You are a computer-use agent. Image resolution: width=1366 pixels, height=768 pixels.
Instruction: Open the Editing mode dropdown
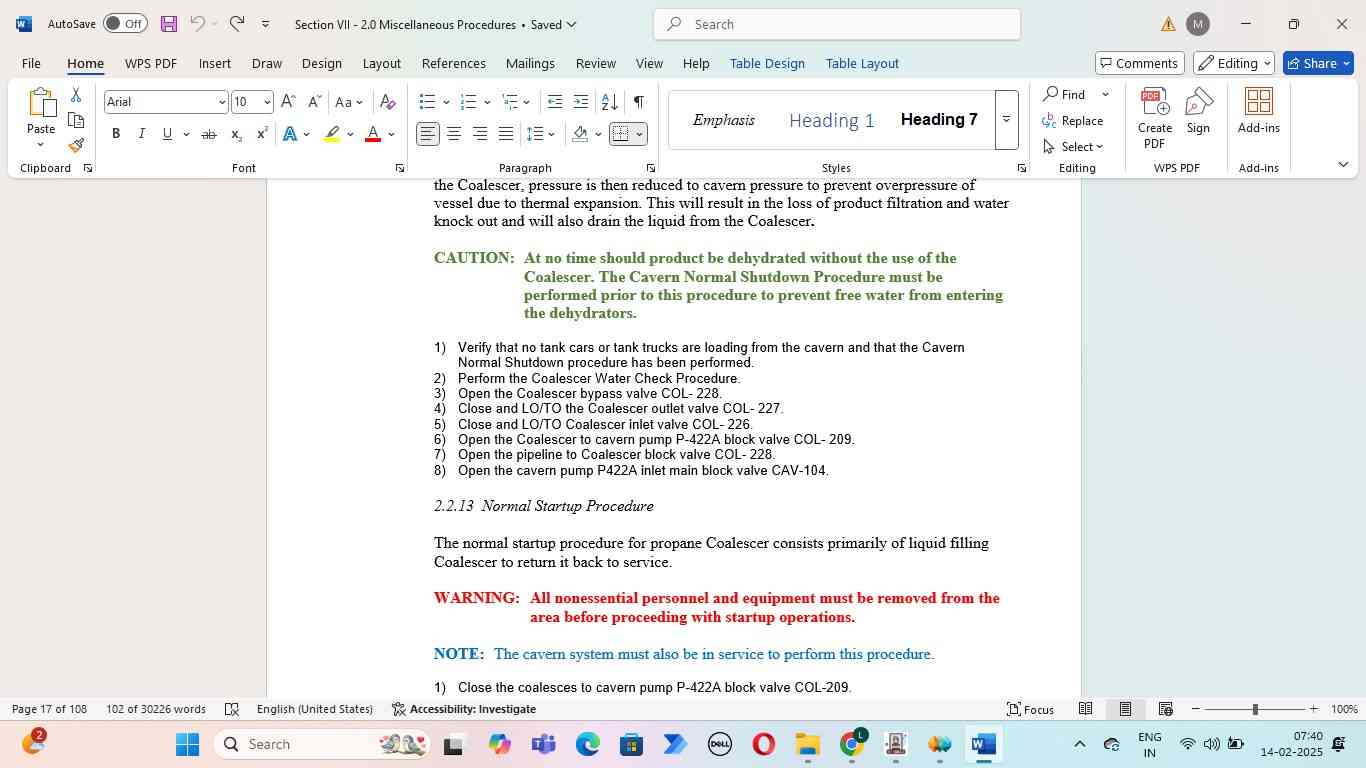pyautogui.click(x=1234, y=63)
